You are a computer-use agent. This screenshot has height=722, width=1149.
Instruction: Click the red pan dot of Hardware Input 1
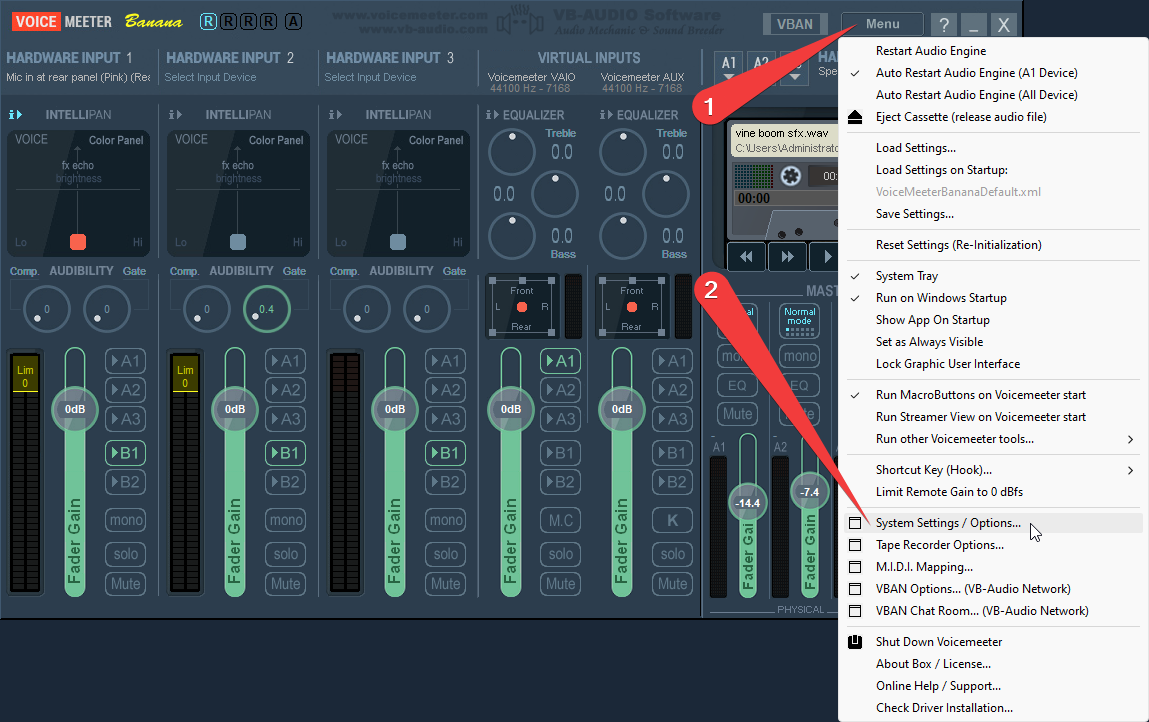78,242
